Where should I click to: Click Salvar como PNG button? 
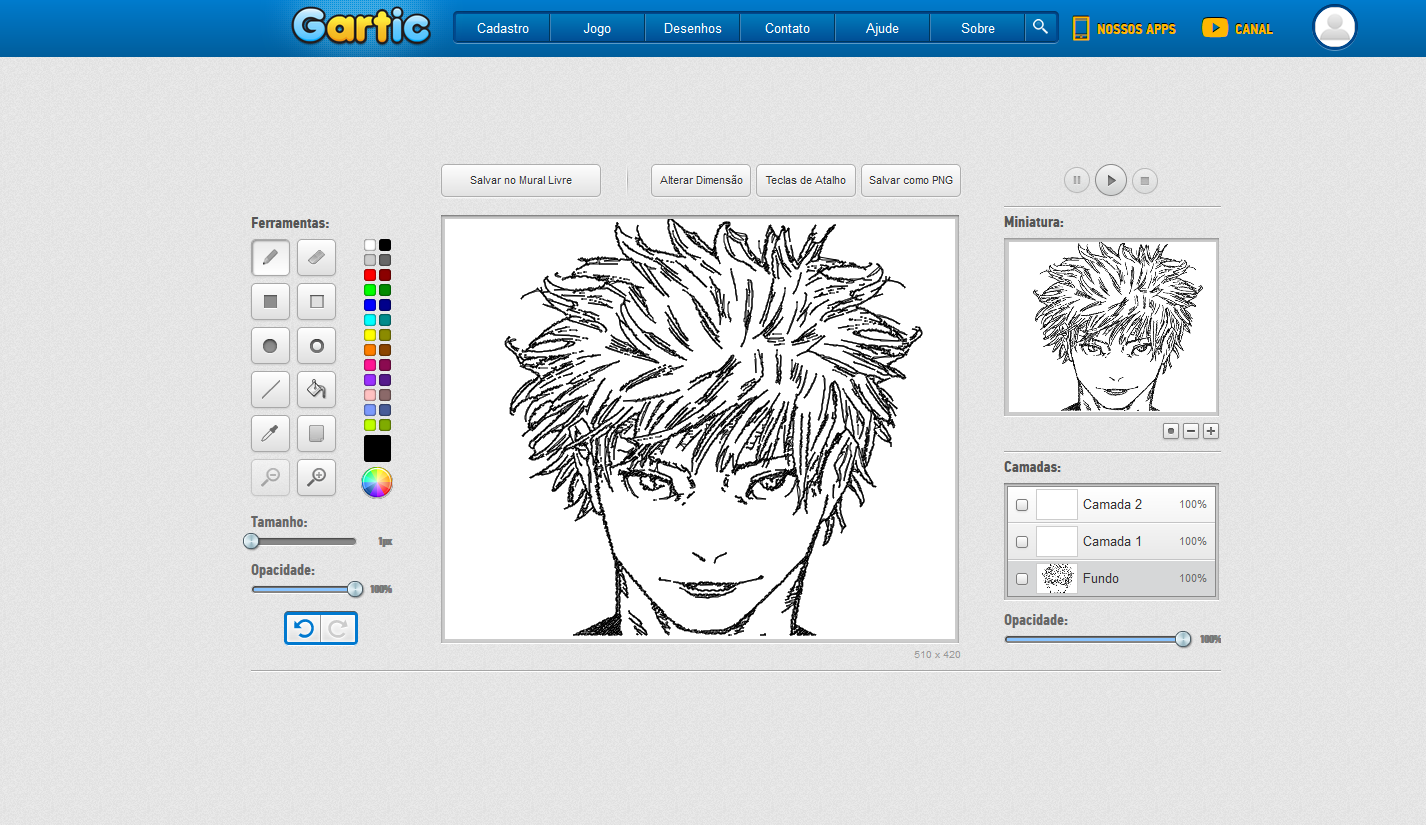tap(911, 181)
